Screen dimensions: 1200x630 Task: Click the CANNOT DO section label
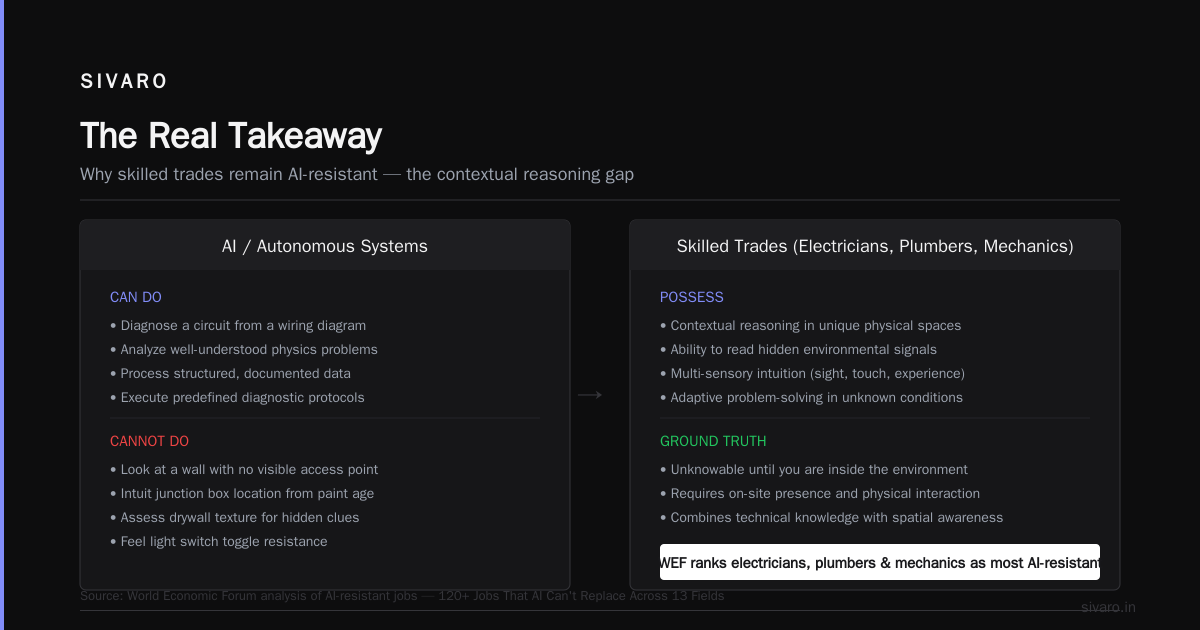coord(149,441)
